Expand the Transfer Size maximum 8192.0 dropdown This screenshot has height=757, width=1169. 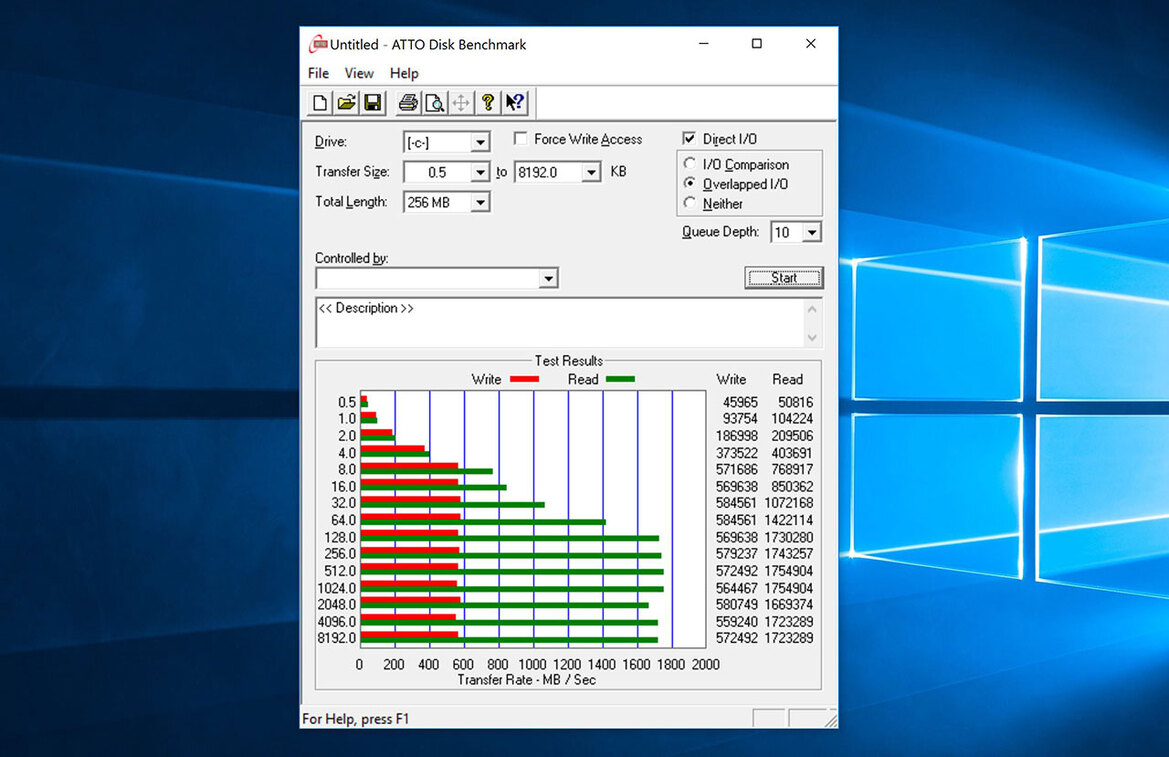pos(591,172)
